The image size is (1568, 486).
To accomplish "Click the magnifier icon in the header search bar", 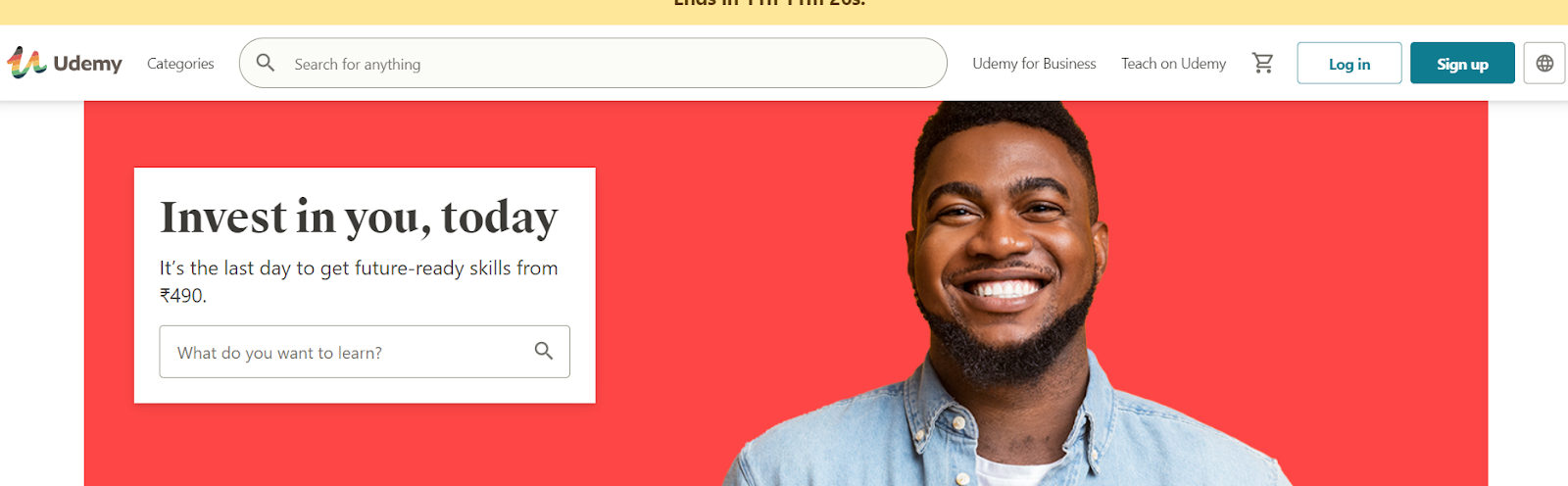I will pyautogui.click(x=266, y=63).
